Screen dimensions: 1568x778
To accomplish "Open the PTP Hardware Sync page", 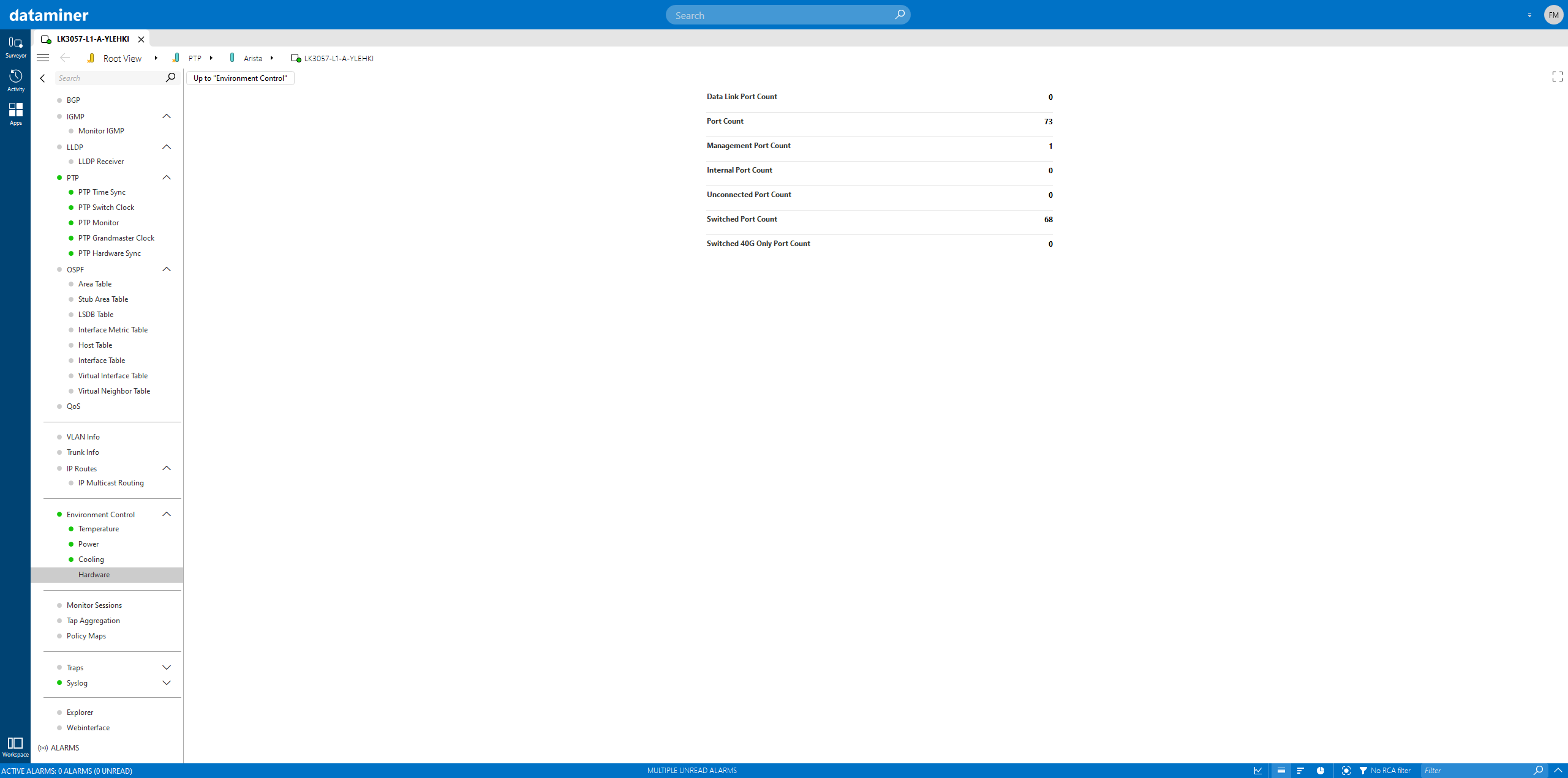I will [x=110, y=253].
